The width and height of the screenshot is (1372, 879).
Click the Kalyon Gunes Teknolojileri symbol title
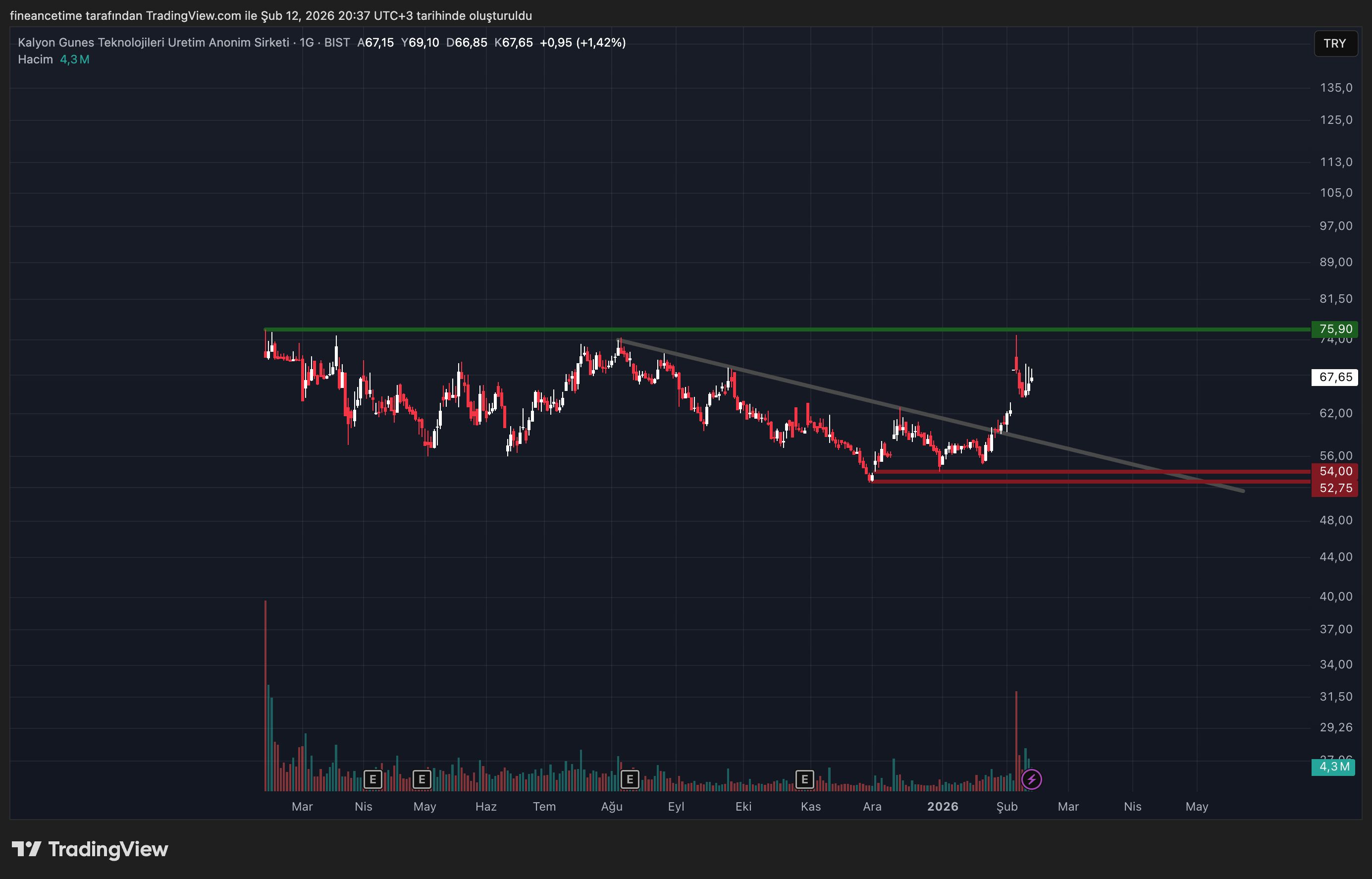pyautogui.click(x=154, y=43)
